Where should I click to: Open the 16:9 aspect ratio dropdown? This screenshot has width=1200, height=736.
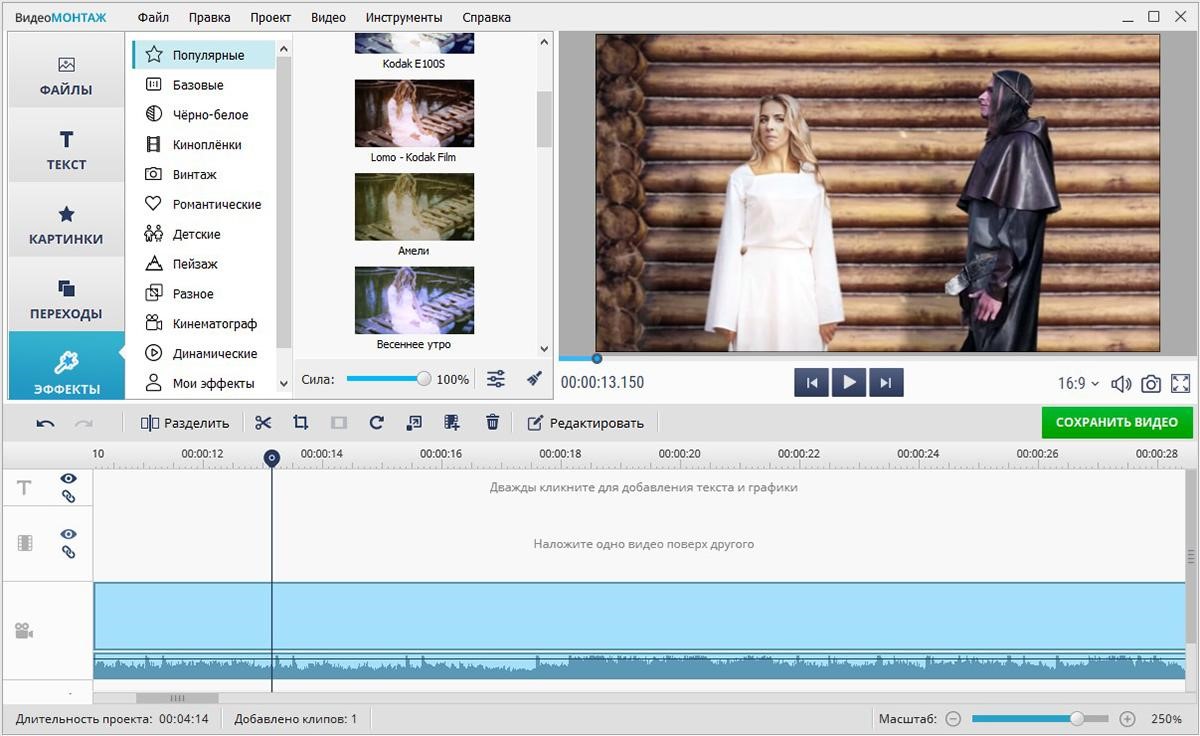point(1078,384)
